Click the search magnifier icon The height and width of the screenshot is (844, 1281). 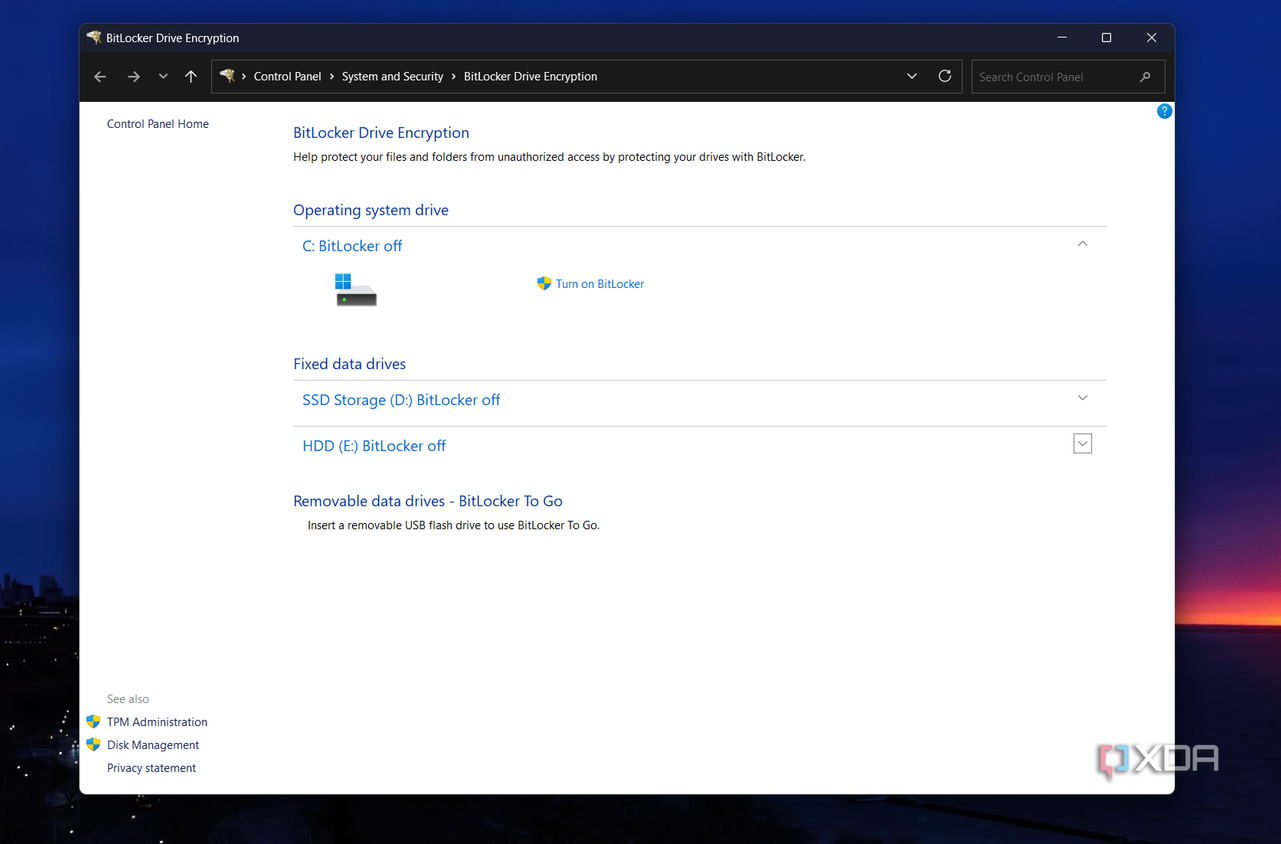tap(1145, 77)
